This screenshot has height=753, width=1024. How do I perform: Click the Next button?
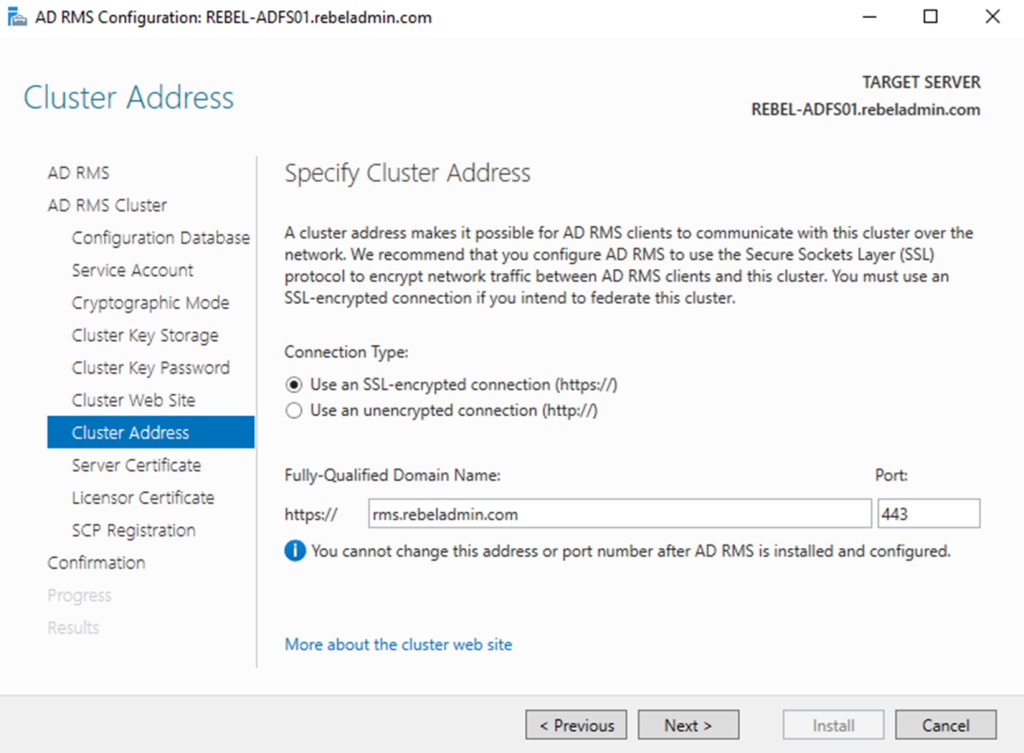coord(688,724)
